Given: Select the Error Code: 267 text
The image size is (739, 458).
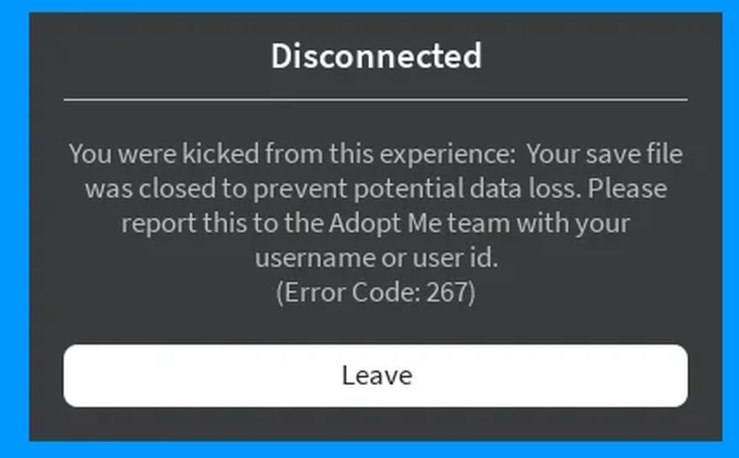Looking at the screenshot, I should pyautogui.click(x=376, y=294).
